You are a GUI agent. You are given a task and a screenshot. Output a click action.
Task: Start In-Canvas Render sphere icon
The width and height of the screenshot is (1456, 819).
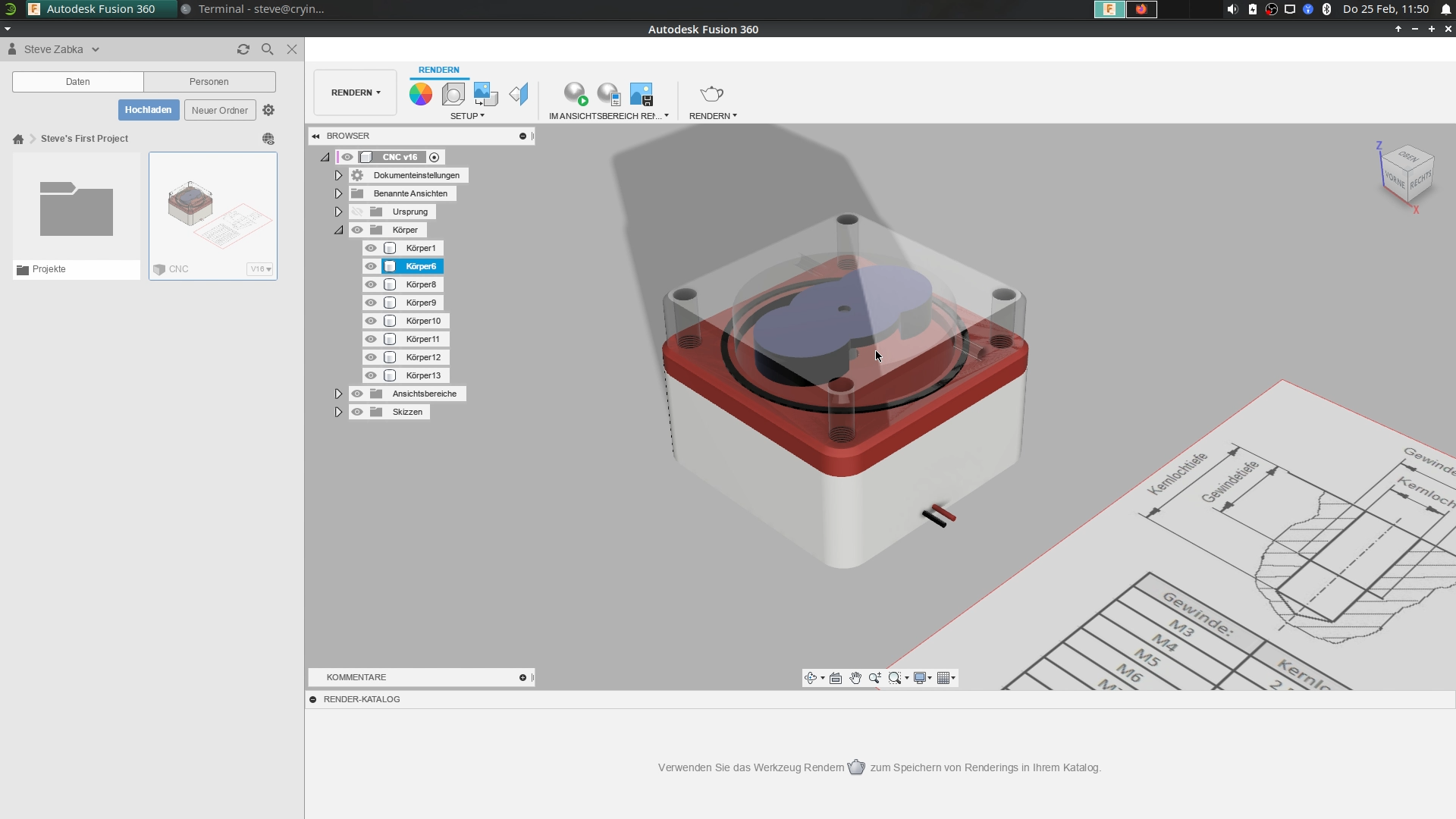(576, 94)
